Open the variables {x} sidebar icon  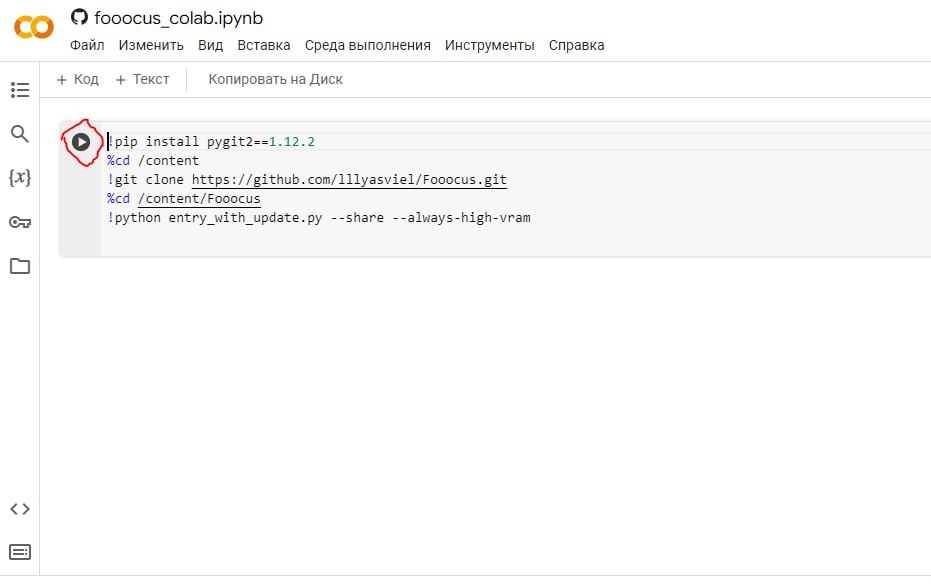(20, 178)
